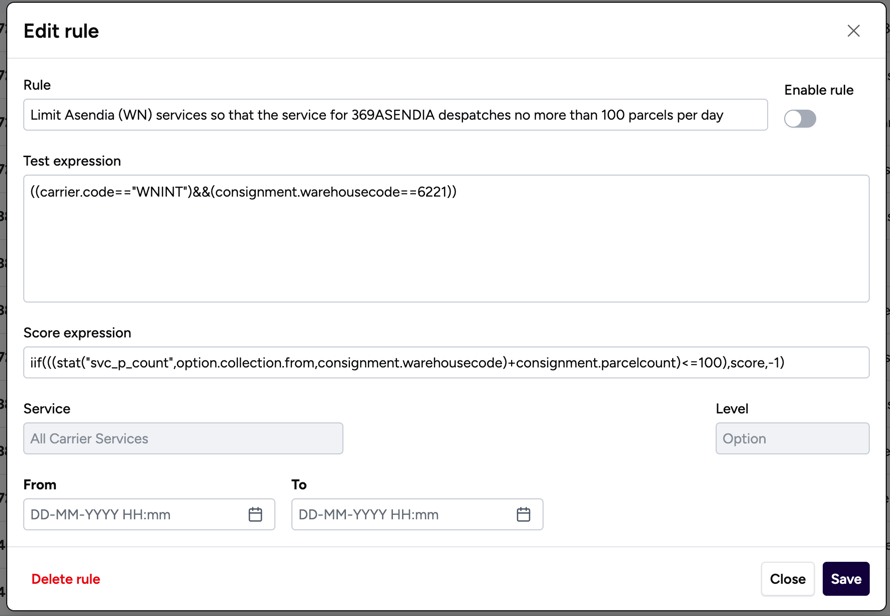Click the Rule field label

(x=37, y=85)
